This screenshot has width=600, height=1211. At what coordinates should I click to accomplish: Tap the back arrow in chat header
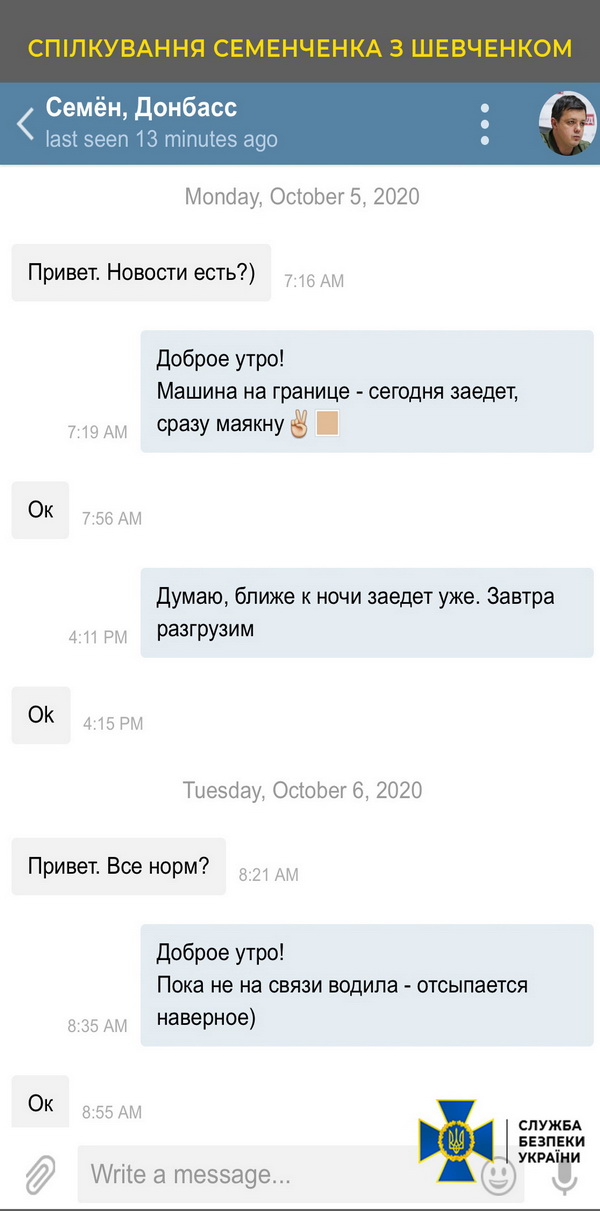[26, 123]
